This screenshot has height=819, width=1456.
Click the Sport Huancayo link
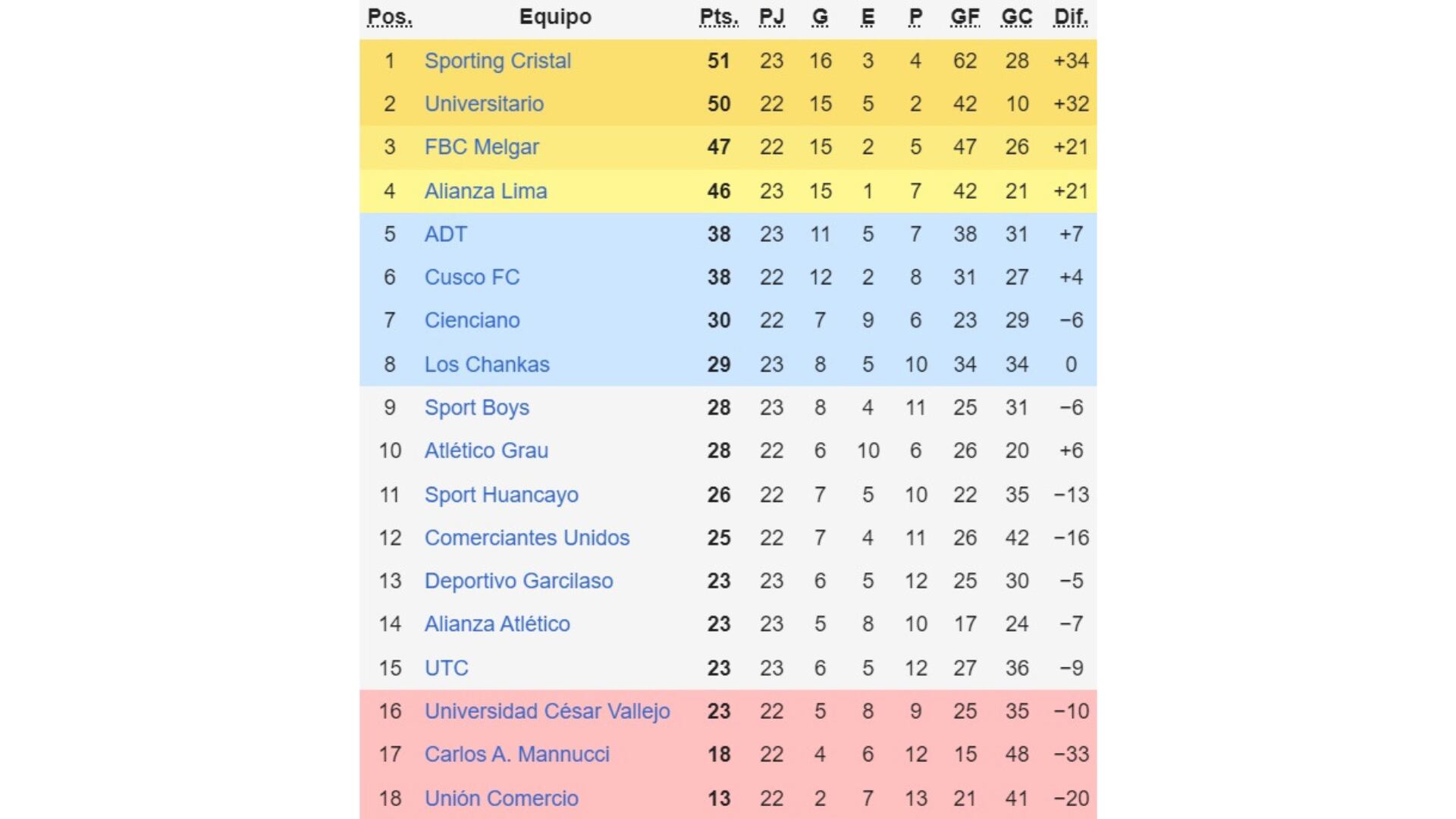(x=501, y=495)
